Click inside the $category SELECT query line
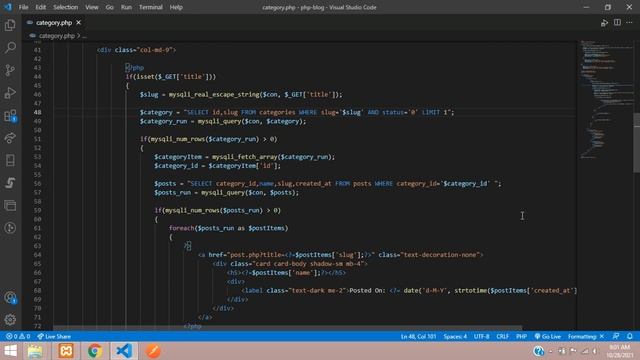Image resolution: width=640 pixels, height=360 pixels. pyautogui.click(x=296, y=112)
